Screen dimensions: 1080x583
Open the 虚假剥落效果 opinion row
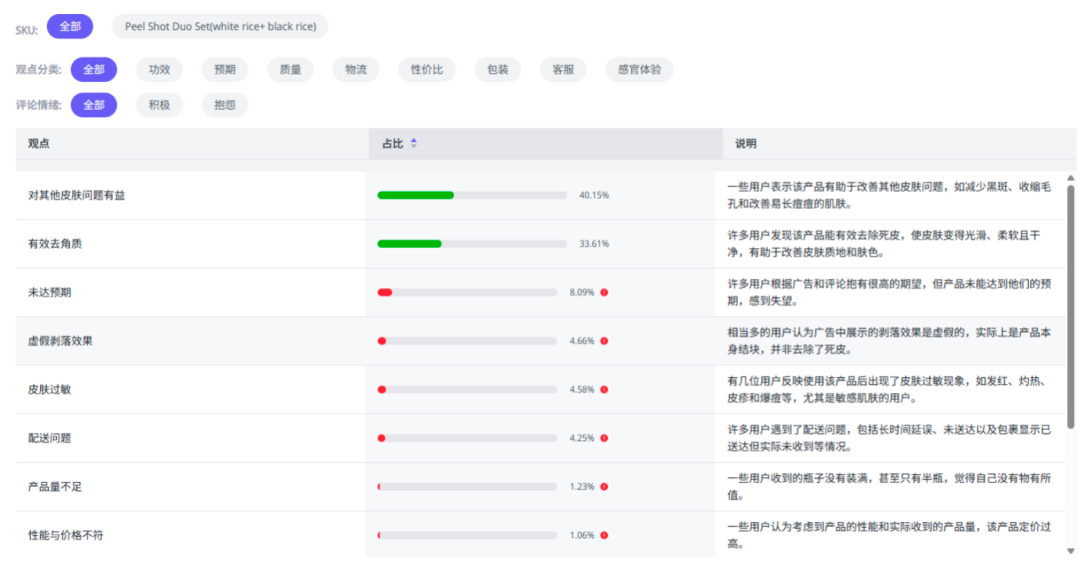click(62, 341)
